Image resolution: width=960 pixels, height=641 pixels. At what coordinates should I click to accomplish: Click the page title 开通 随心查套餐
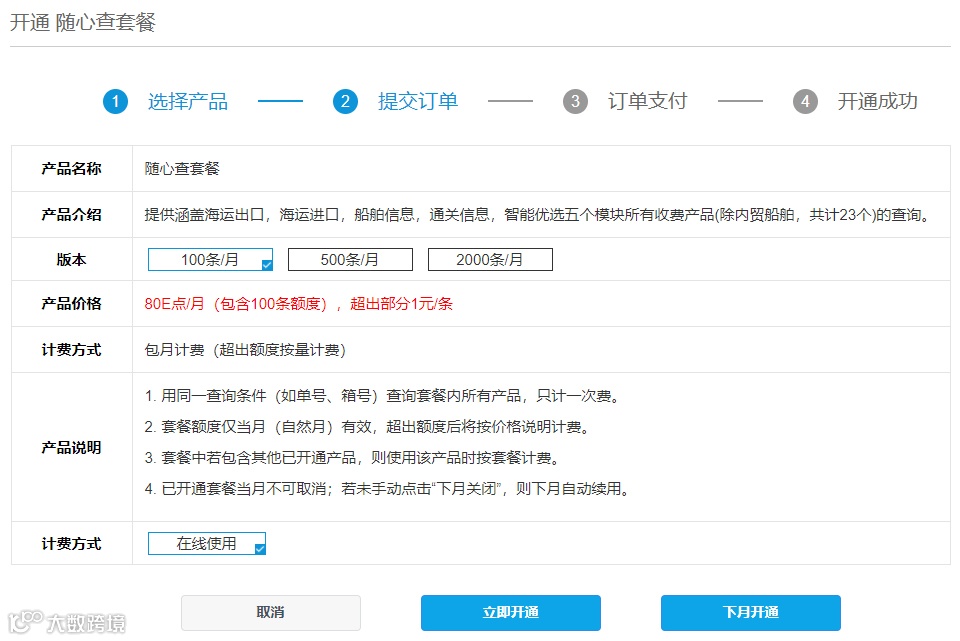coord(83,23)
